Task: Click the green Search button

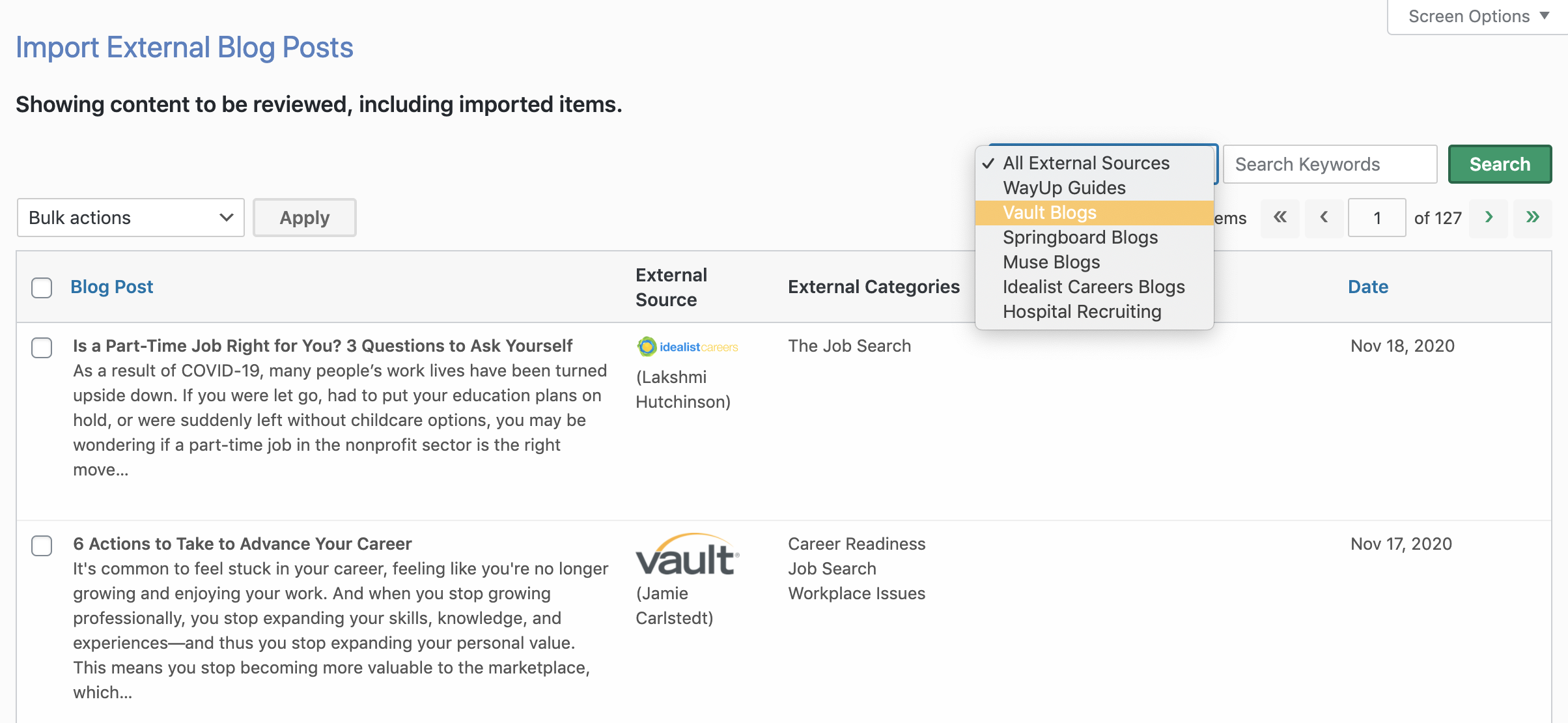Action: click(1499, 164)
